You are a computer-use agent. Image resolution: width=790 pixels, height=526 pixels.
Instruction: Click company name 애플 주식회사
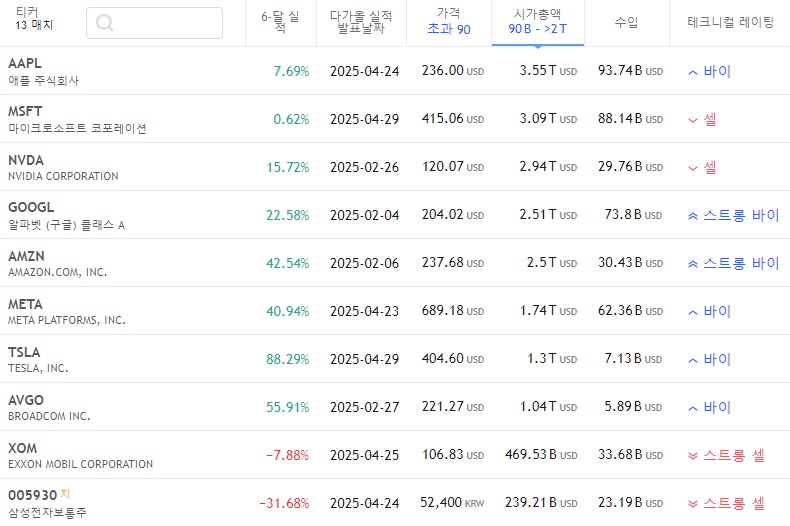pyautogui.click(x=43, y=81)
